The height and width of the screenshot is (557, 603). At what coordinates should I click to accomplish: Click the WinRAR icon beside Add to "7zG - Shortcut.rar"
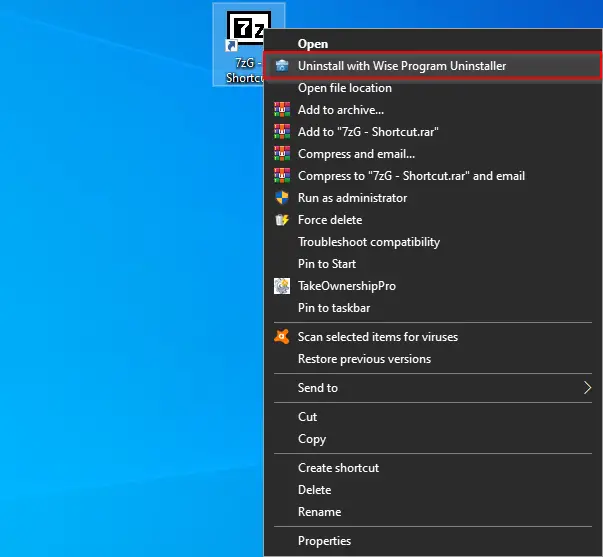282,132
